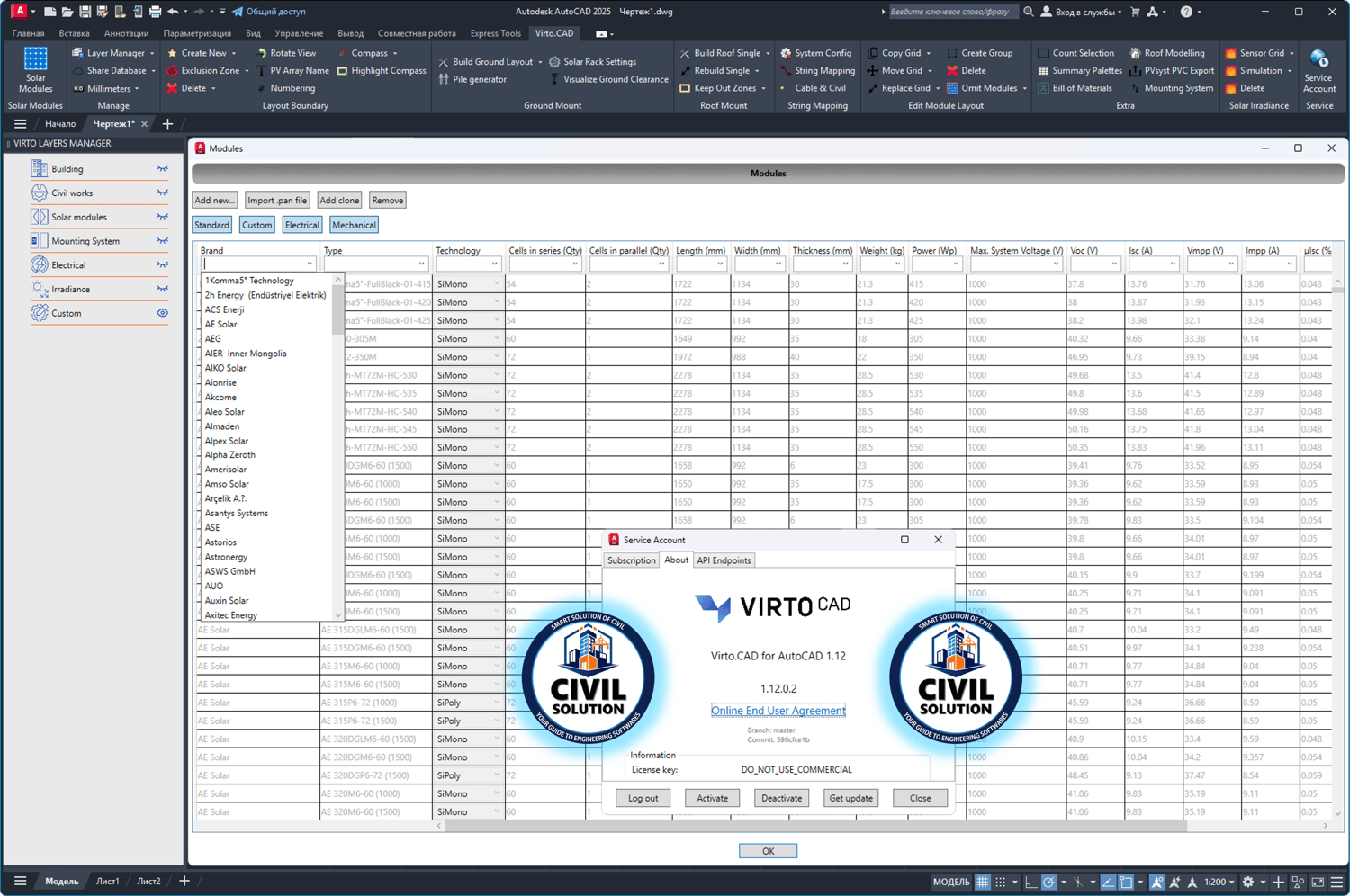1350x896 pixels.
Task: Expand the Build Ground Layout dropdown
Action: coord(540,62)
